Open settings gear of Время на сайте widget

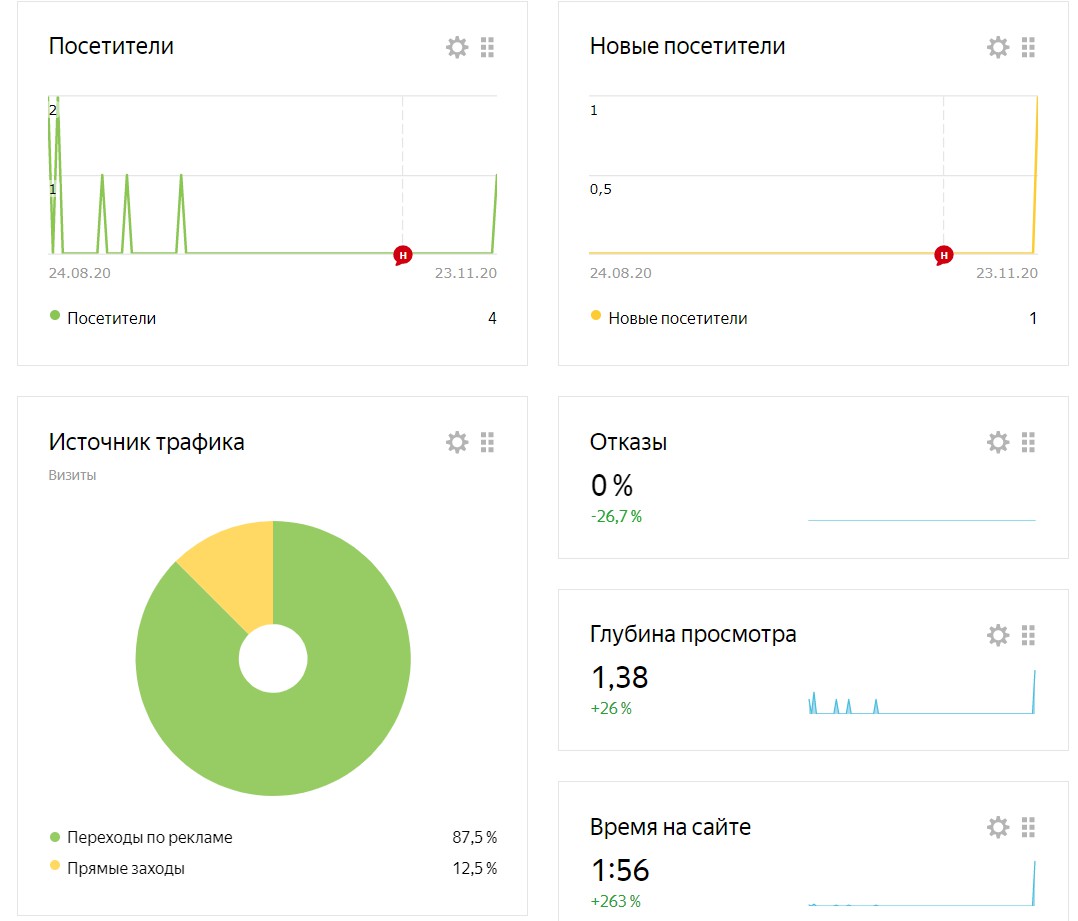point(998,828)
